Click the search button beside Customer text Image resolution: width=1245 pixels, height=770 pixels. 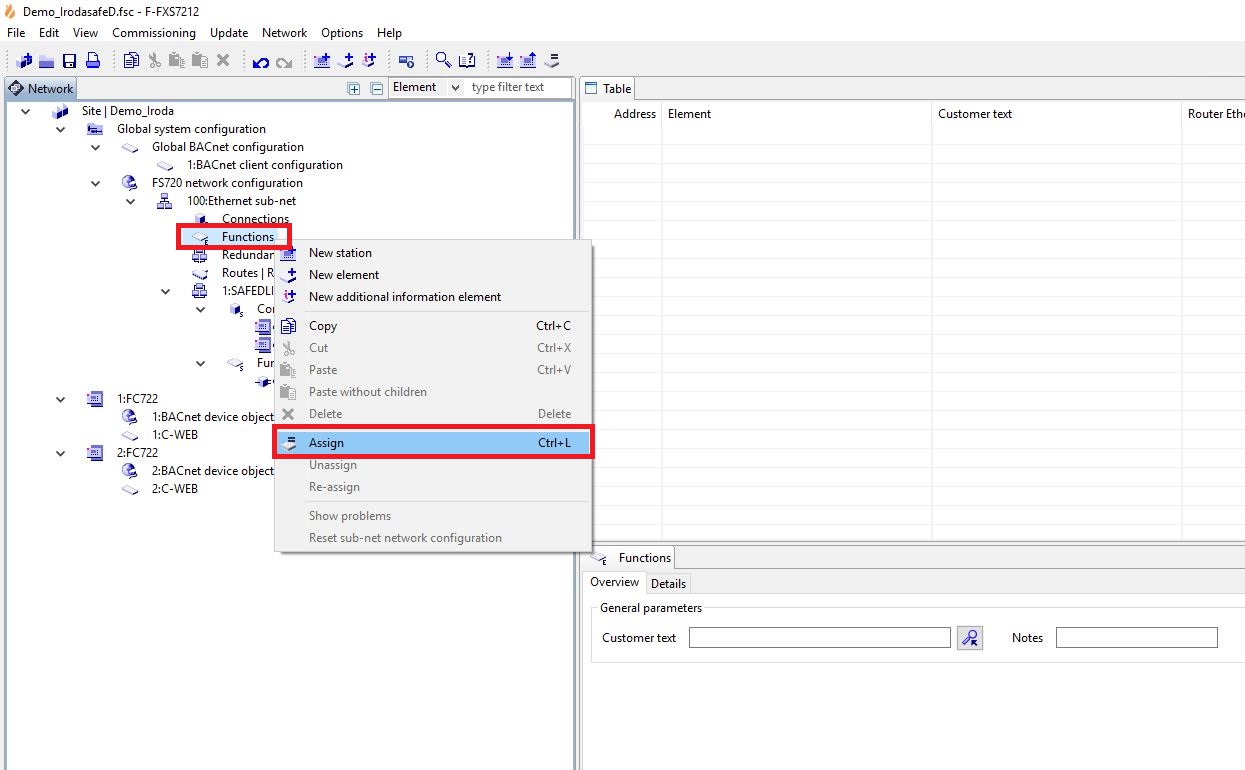(969, 638)
